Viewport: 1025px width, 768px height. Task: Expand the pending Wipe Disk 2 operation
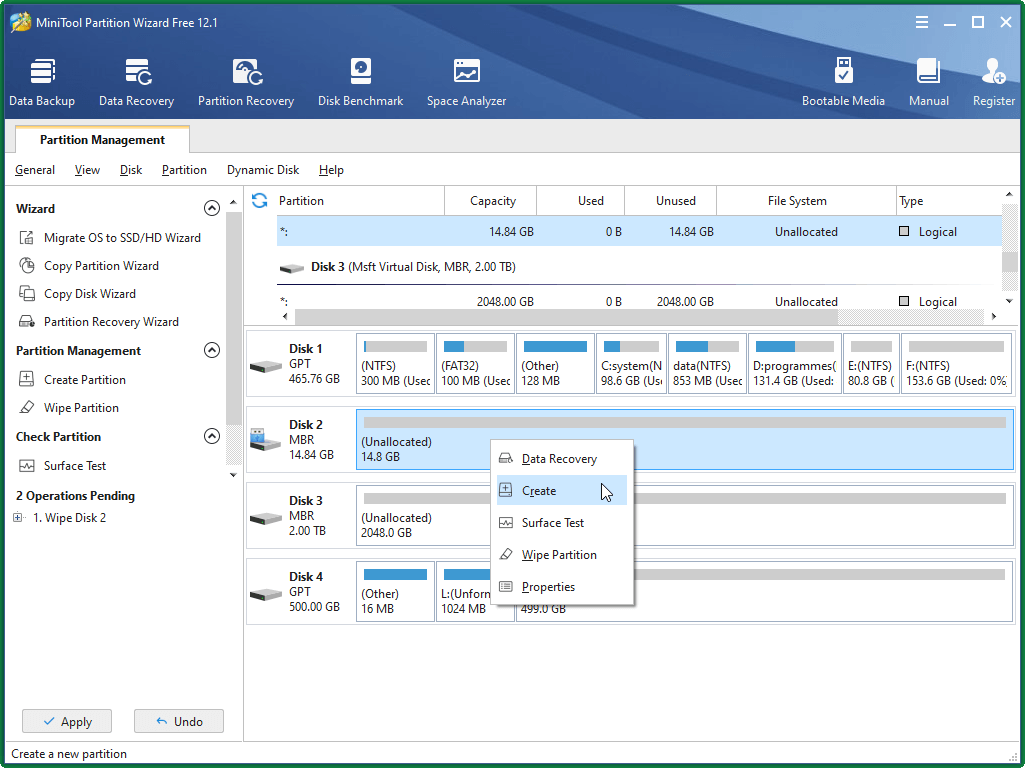point(18,517)
